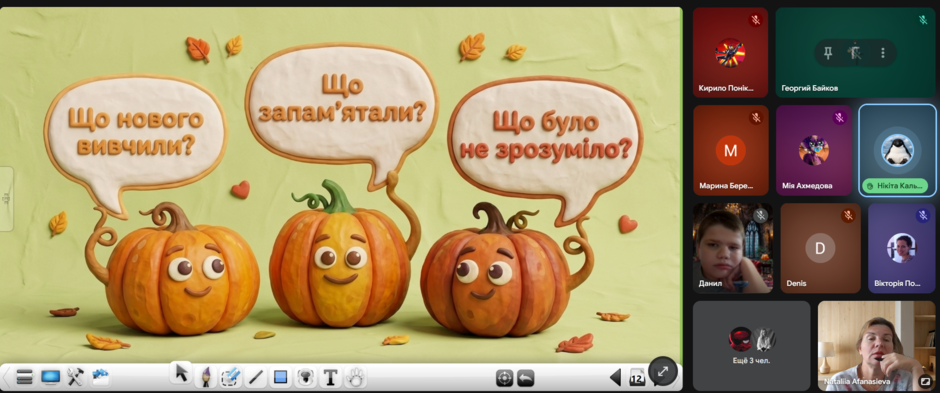Viewport: 940px width, 393px height.
Task: Click the crosshair target icon
Action: [505, 378]
